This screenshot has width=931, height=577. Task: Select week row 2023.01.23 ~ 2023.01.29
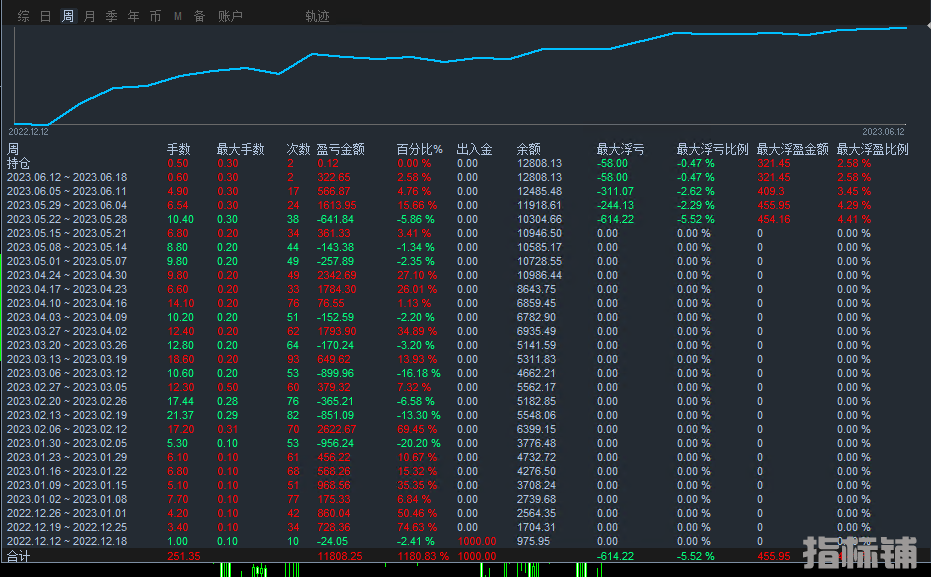click(67, 457)
